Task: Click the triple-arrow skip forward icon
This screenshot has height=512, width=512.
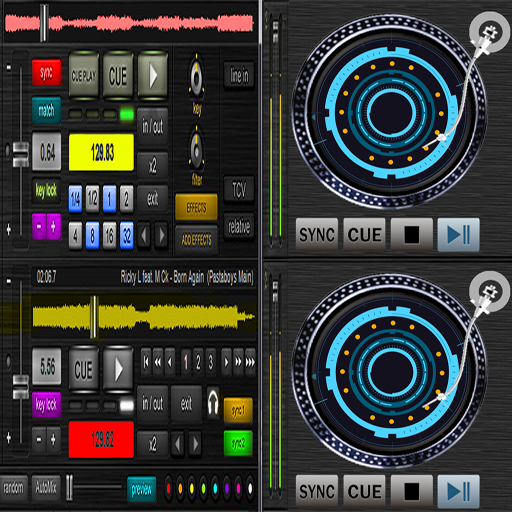Action: click(x=250, y=362)
